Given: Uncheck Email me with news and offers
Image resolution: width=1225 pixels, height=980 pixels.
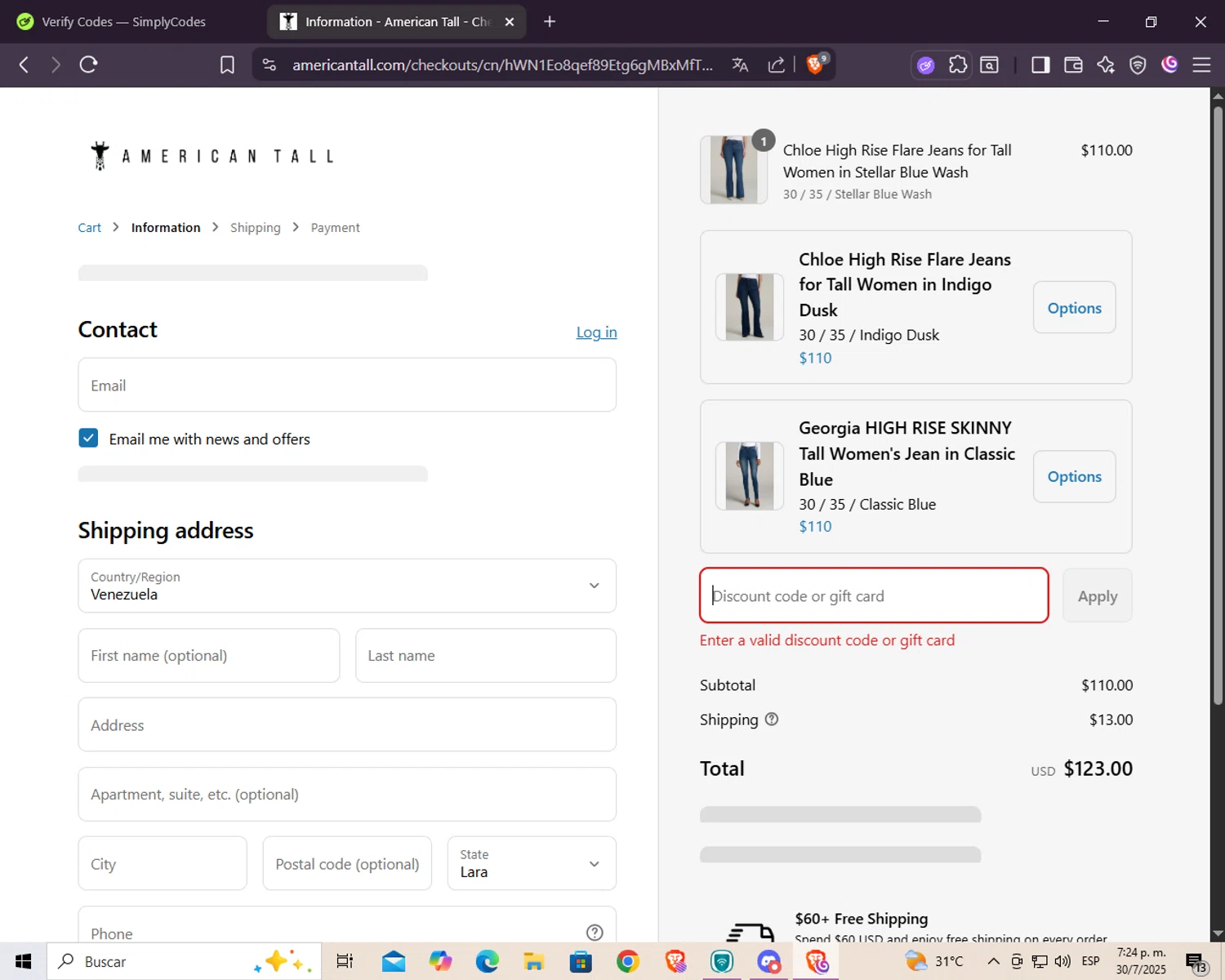Looking at the screenshot, I should coord(88,439).
